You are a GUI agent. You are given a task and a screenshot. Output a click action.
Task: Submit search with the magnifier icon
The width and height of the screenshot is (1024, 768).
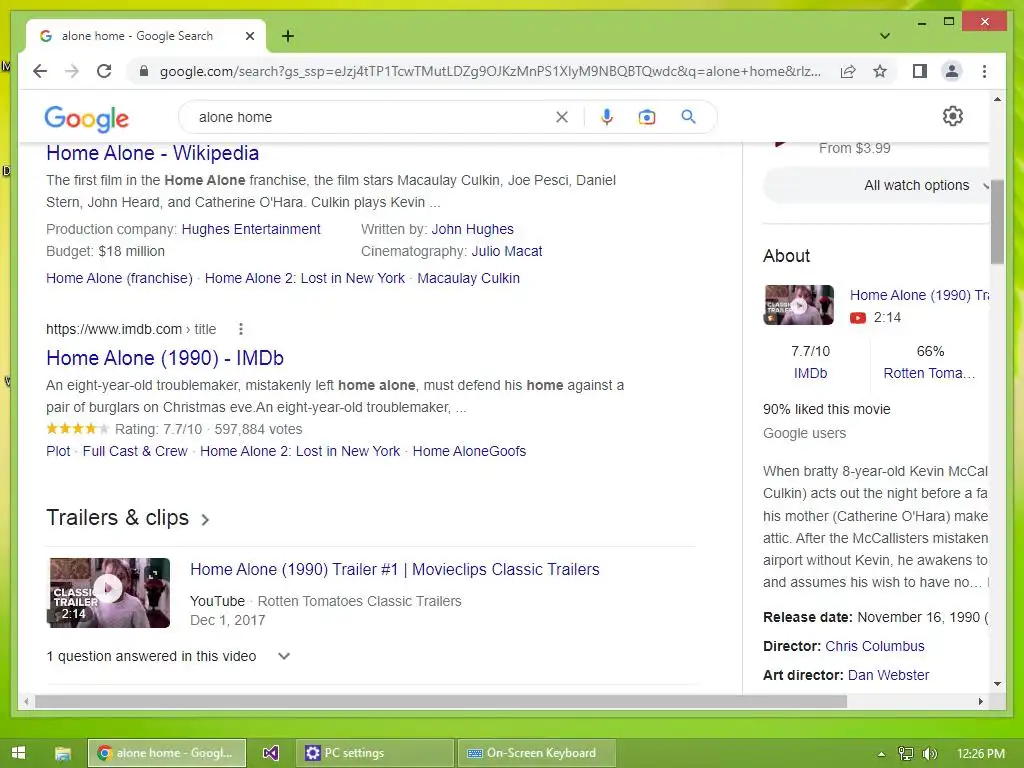click(x=688, y=117)
